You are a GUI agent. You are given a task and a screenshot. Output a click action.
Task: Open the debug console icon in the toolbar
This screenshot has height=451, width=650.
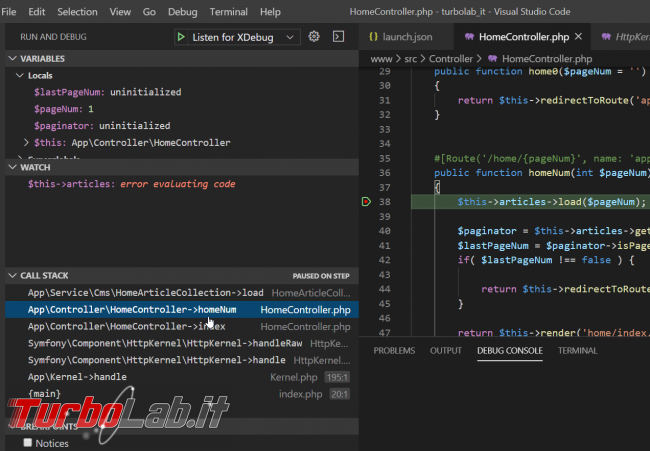(x=338, y=36)
